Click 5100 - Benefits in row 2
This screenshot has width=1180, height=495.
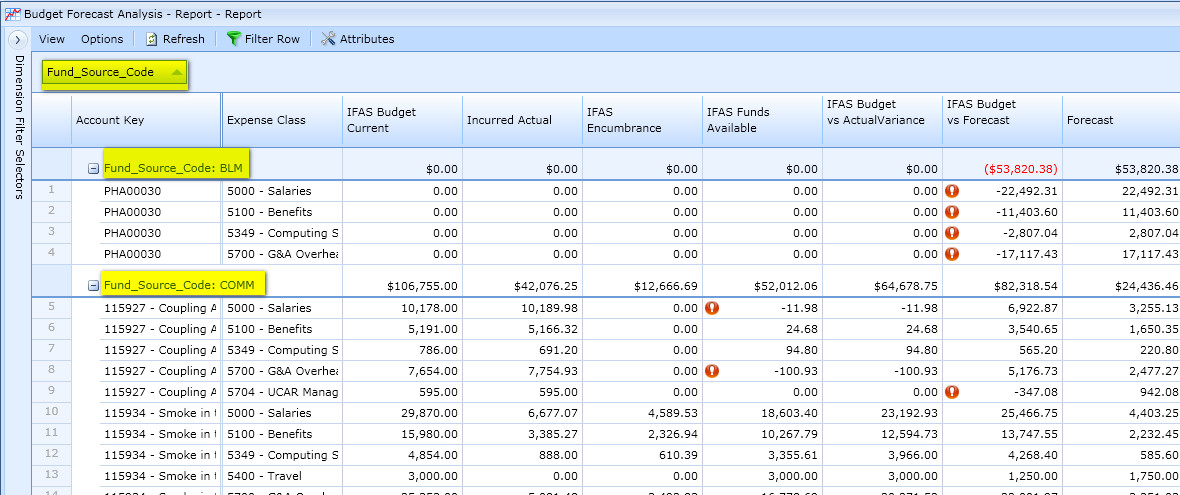pos(269,212)
